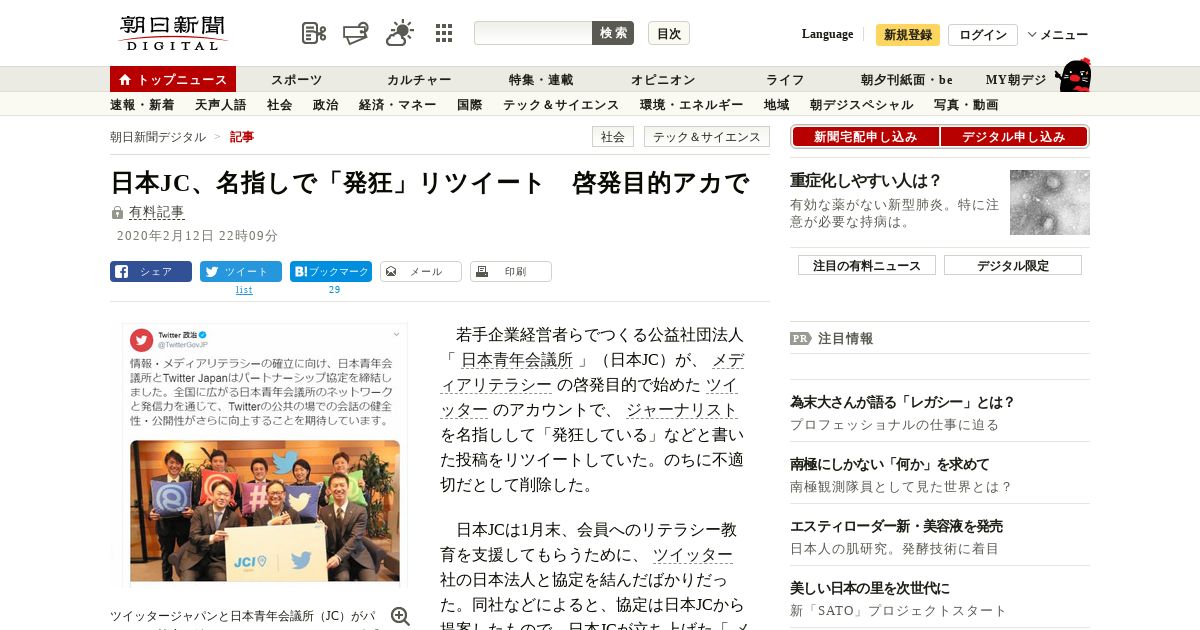Select the 朝夕刊紙面・be tab
Viewport: 1200px width, 630px height.
click(x=907, y=79)
